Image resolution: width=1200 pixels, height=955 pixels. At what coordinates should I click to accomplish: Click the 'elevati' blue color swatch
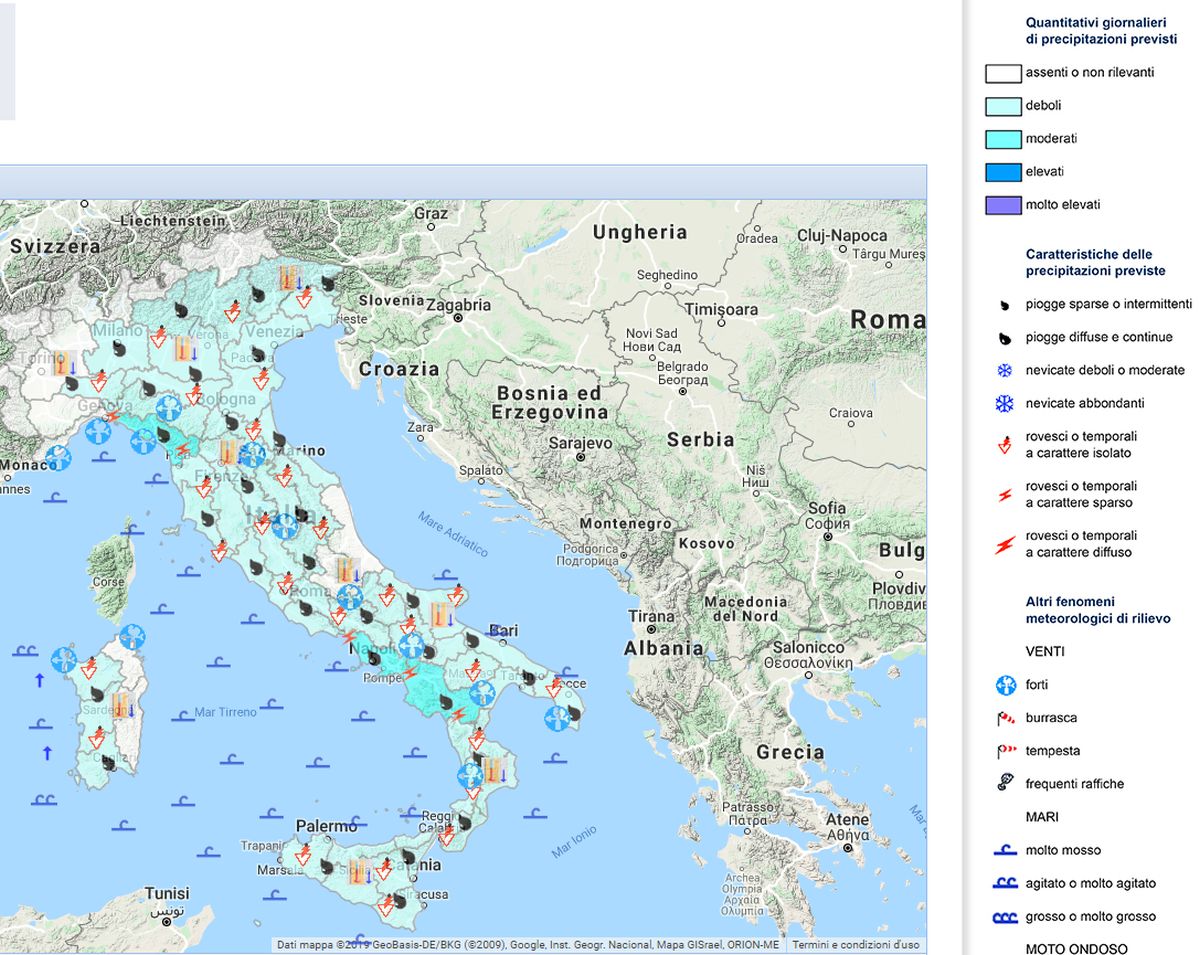1003,172
